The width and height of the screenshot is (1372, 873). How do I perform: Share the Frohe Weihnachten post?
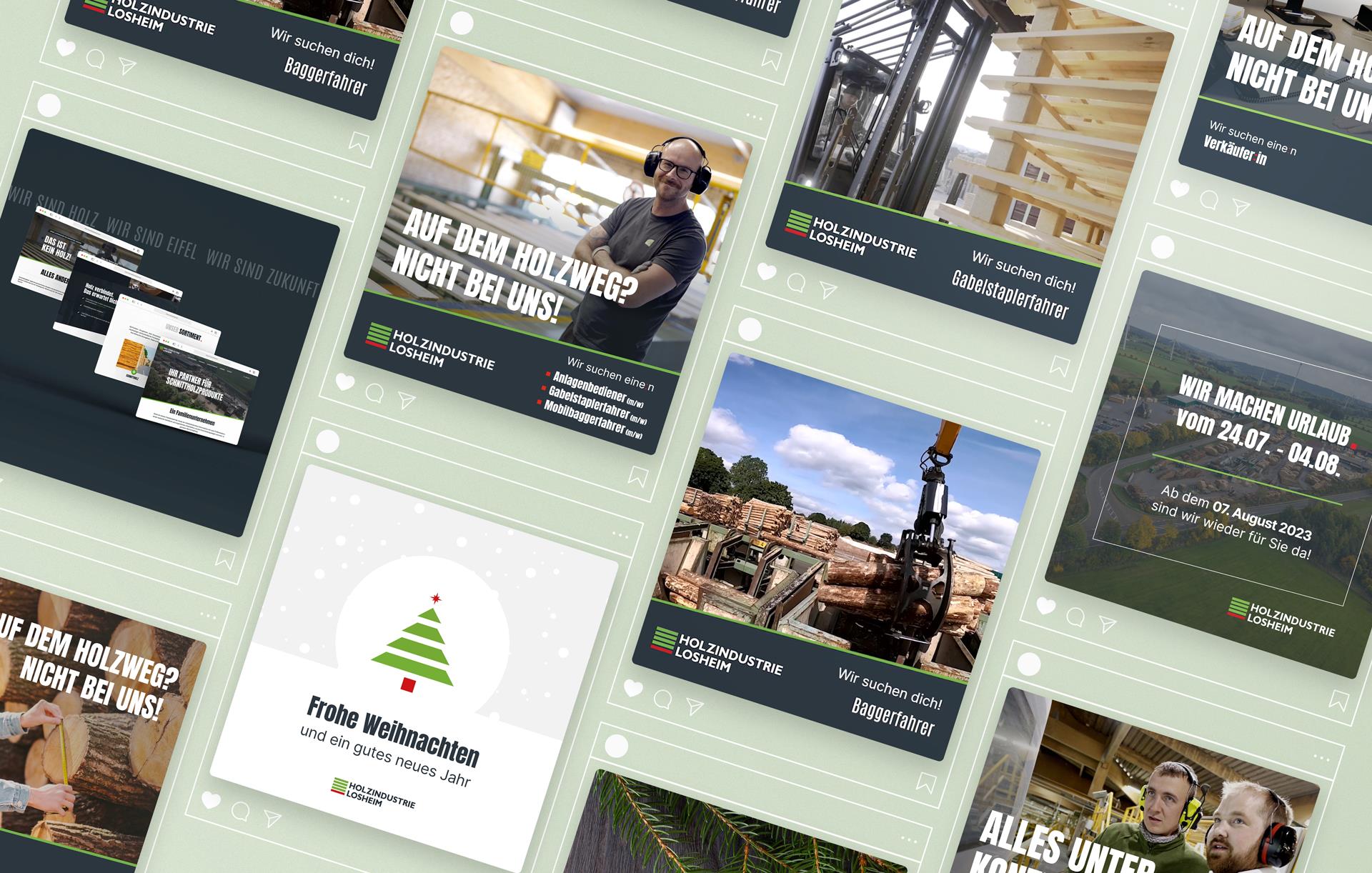click(272, 819)
